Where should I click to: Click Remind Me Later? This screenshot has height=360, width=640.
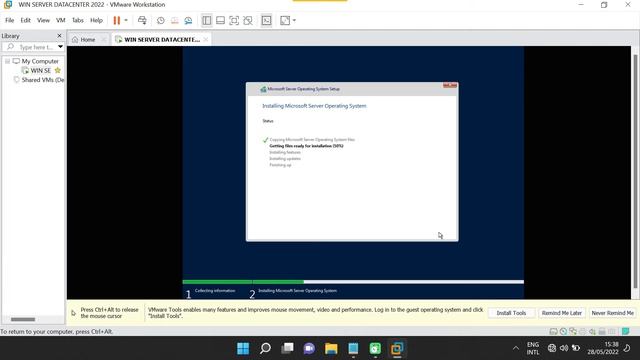point(562,313)
